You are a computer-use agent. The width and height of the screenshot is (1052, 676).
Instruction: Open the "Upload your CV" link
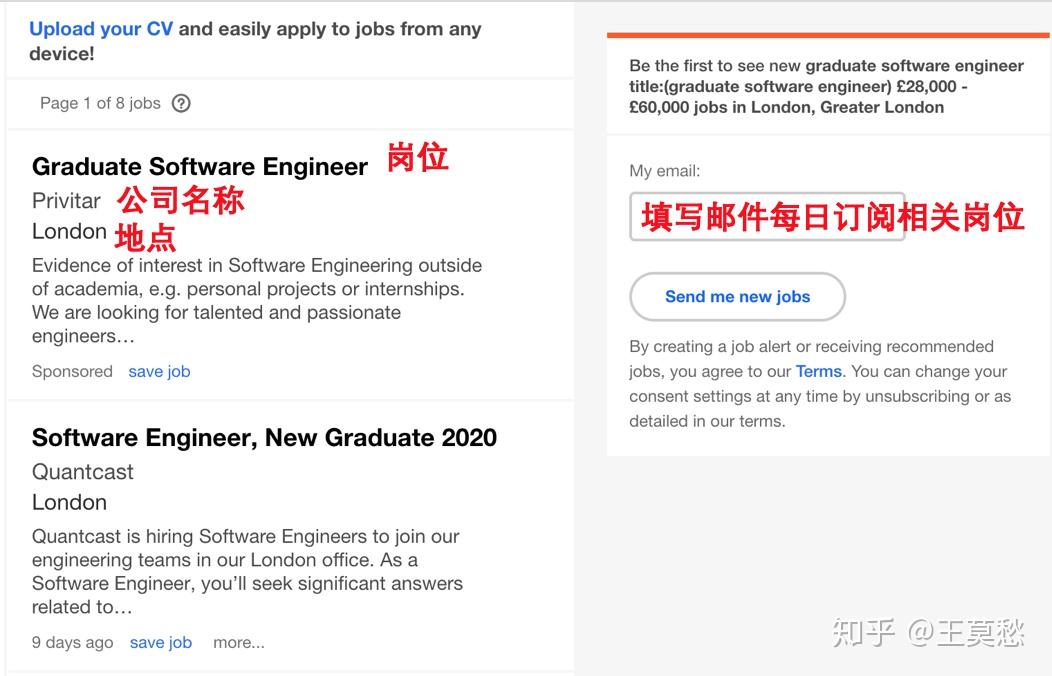click(x=101, y=29)
